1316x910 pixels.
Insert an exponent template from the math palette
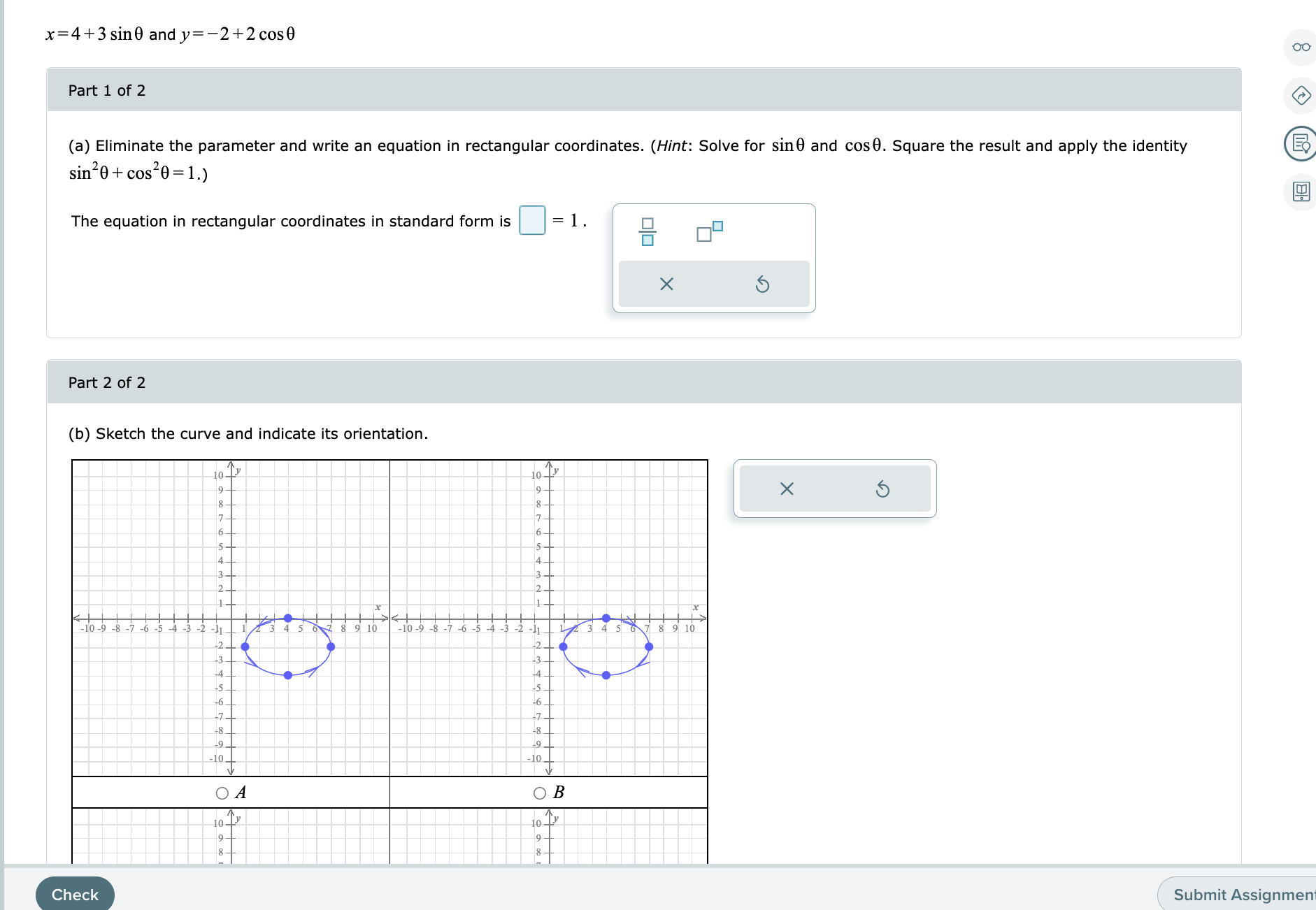[710, 231]
